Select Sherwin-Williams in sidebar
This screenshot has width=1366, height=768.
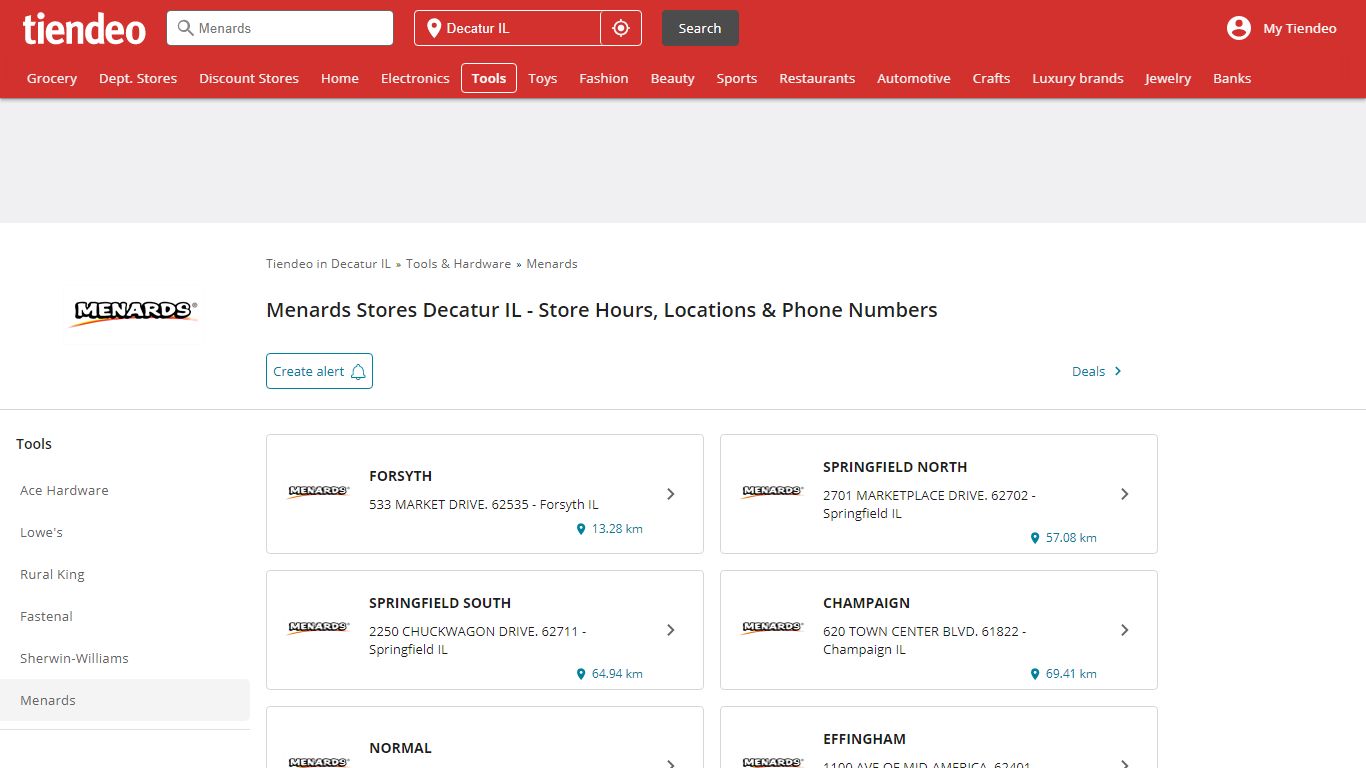pos(74,658)
